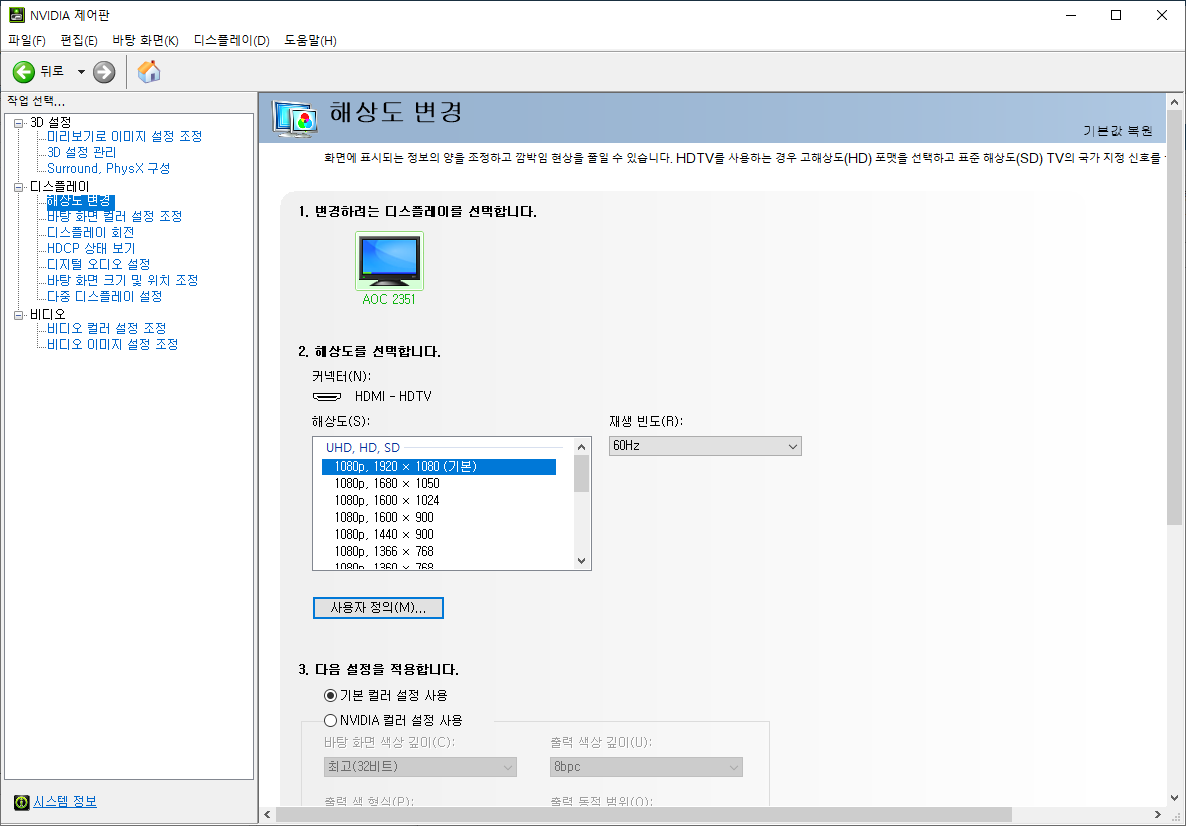This screenshot has height=826, width=1186.
Task: Open the Home icon in toolbar
Action: point(149,72)
